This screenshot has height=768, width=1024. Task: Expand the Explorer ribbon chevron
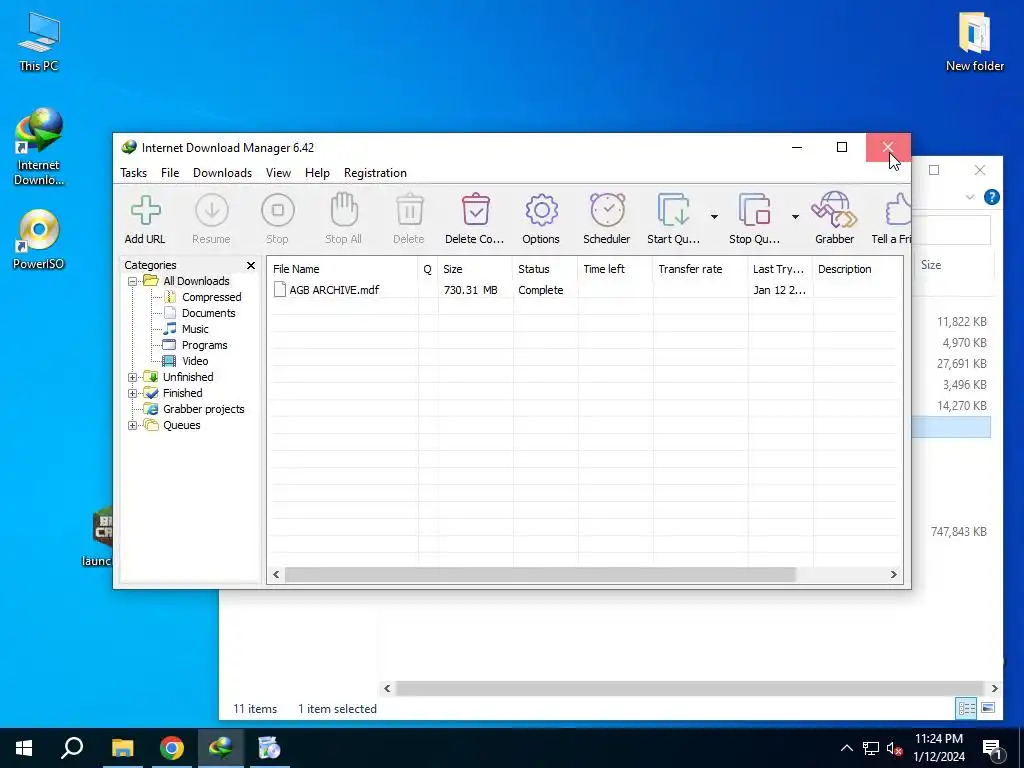click(970, 197)
